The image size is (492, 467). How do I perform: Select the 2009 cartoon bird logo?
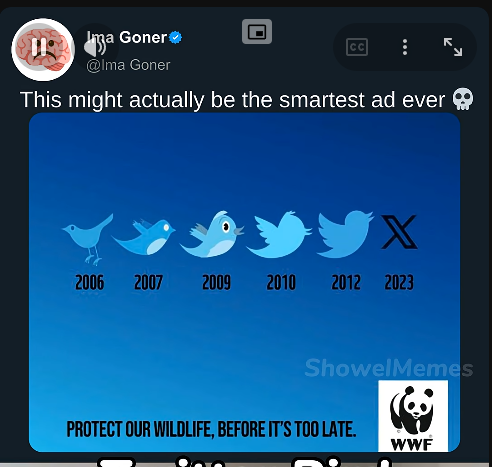click(212, 234)
